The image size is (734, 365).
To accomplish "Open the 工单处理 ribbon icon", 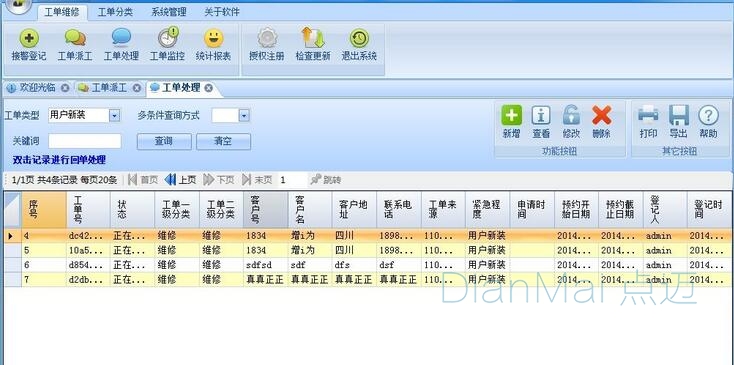I will [x=121, y=45].
